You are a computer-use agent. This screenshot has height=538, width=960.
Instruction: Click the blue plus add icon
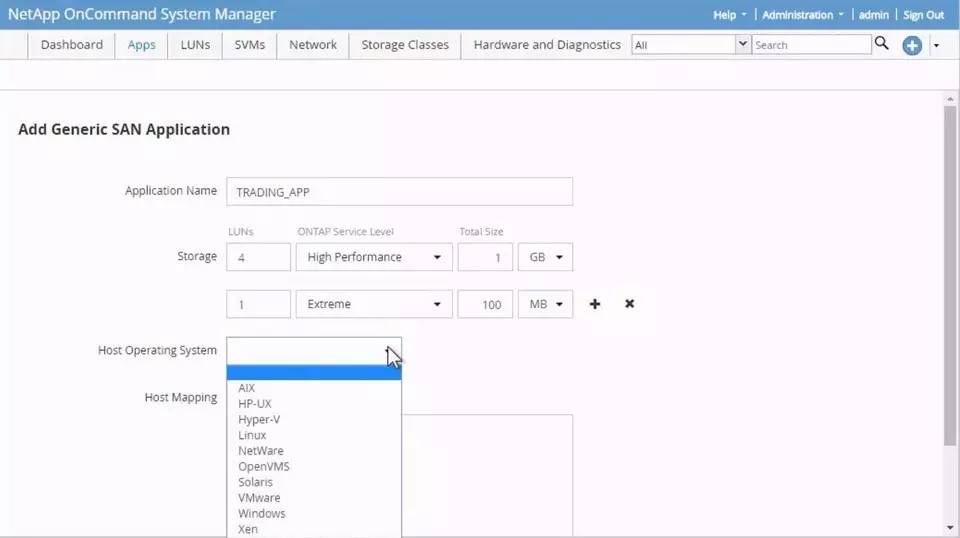(912, 45)
